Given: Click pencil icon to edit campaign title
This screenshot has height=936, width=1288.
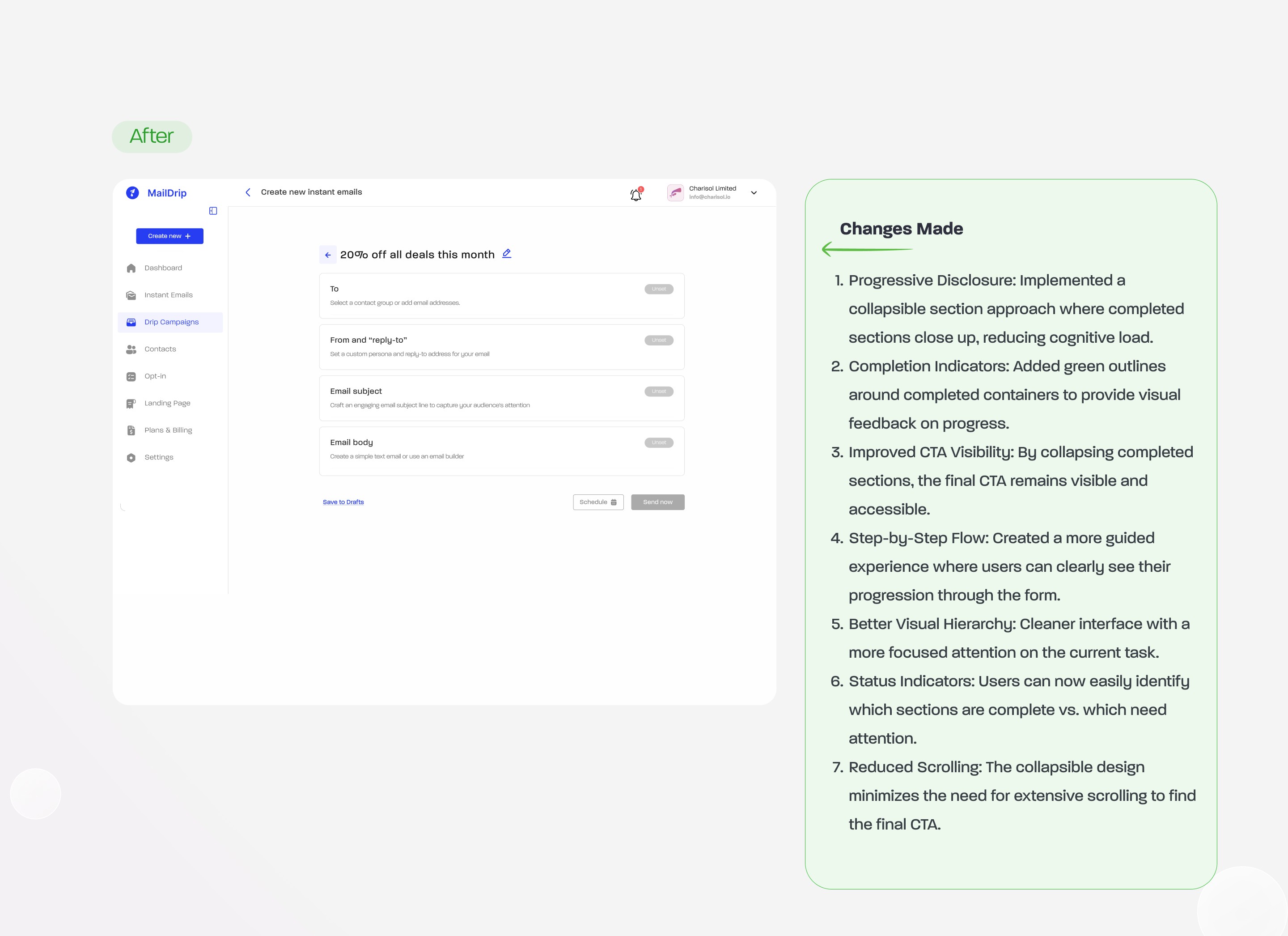Looking at the screenshot, I should click(507, 254).
